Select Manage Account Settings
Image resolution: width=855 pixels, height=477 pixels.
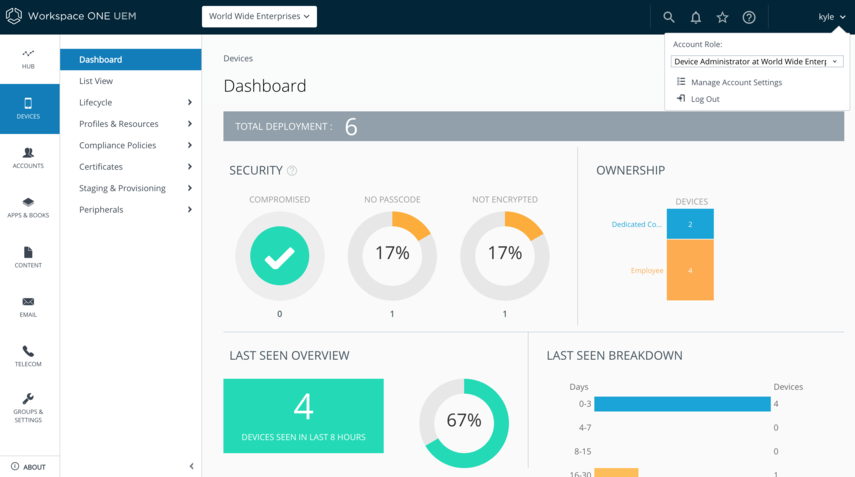click(735, 82)
